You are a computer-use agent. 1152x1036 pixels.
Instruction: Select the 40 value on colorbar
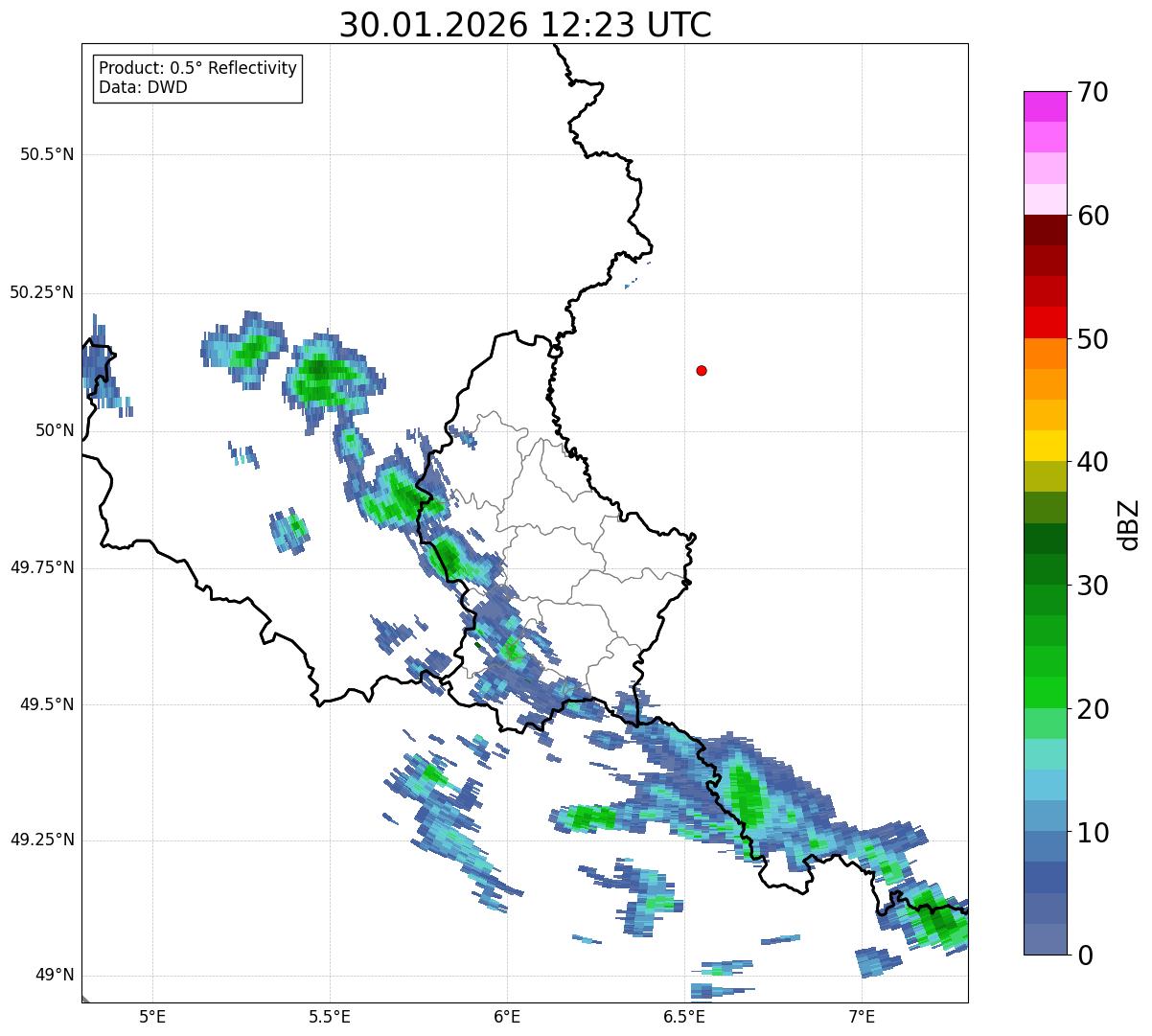1093,462
